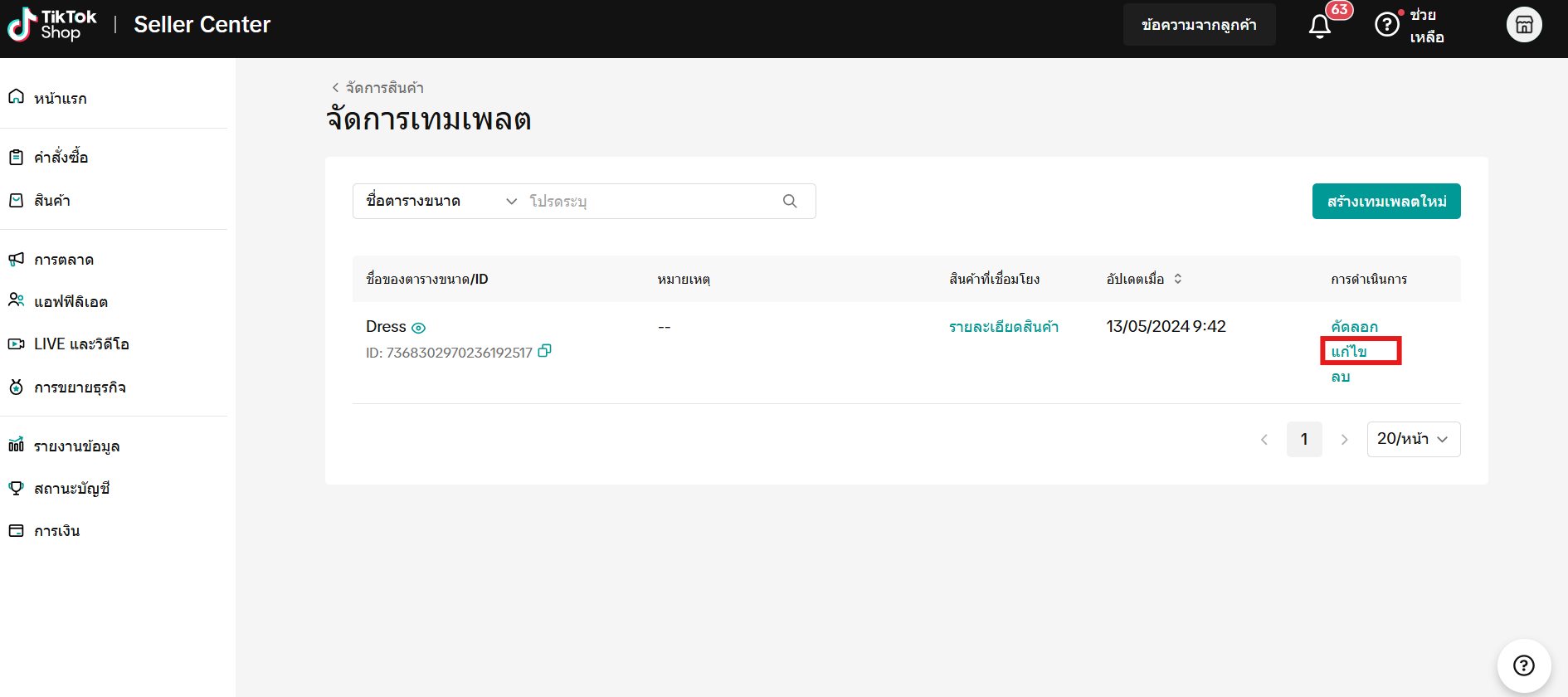Click the 13/05/2024 9:42 date cell
1568x697 pixels.
click(x=1166, y=327)
